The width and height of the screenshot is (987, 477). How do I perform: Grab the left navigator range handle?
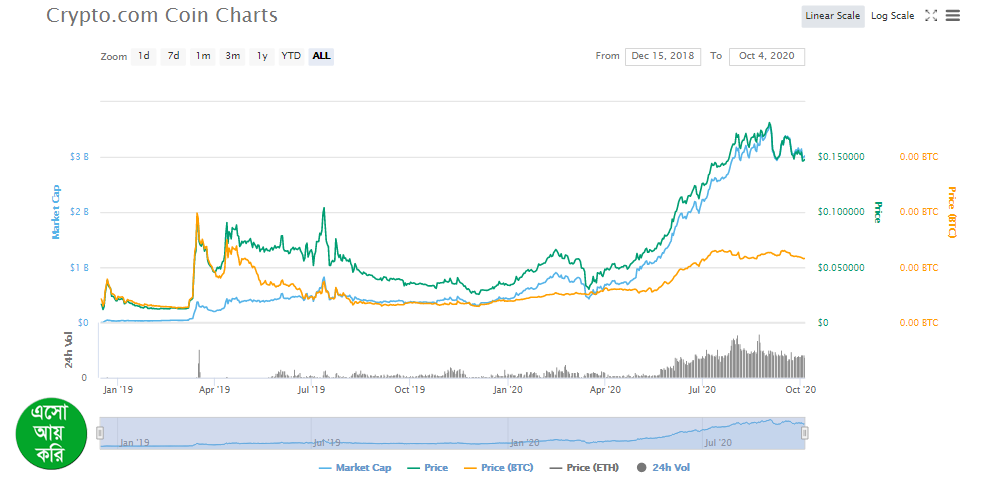(x=100, y=433)
